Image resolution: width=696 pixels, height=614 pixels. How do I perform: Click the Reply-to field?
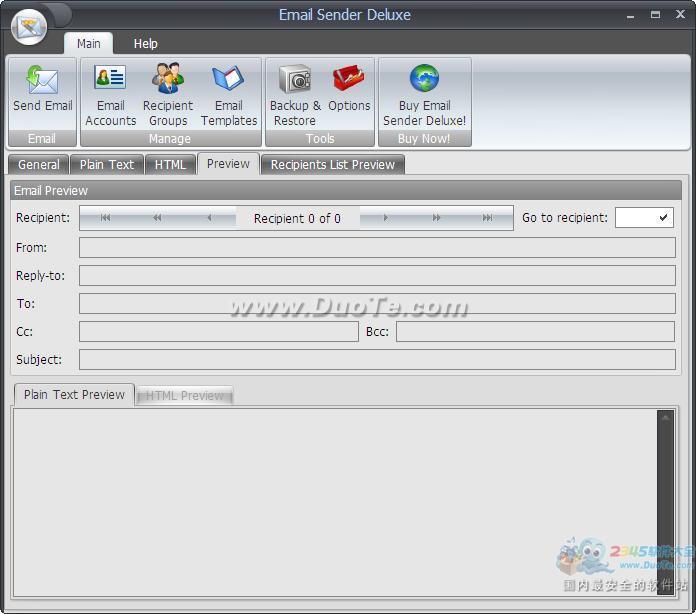point(377,275)
